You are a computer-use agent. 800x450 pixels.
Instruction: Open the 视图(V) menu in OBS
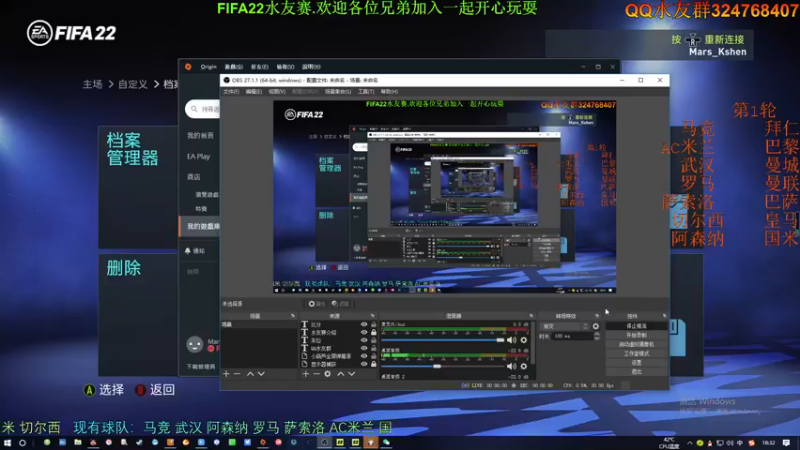(277, 92)
